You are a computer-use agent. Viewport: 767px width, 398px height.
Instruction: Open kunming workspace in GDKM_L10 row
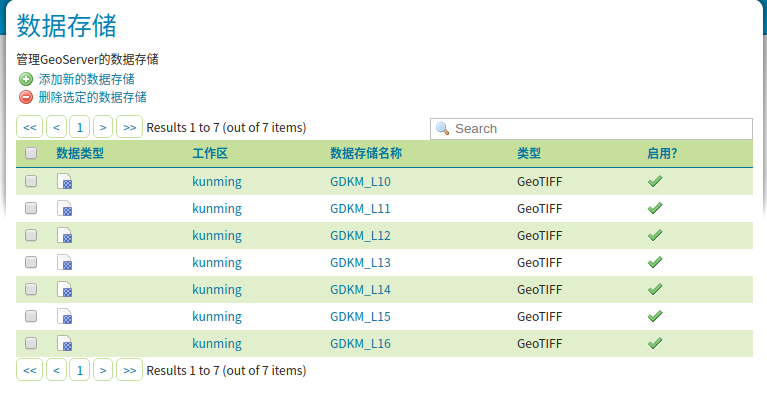(x=217, y=182)
